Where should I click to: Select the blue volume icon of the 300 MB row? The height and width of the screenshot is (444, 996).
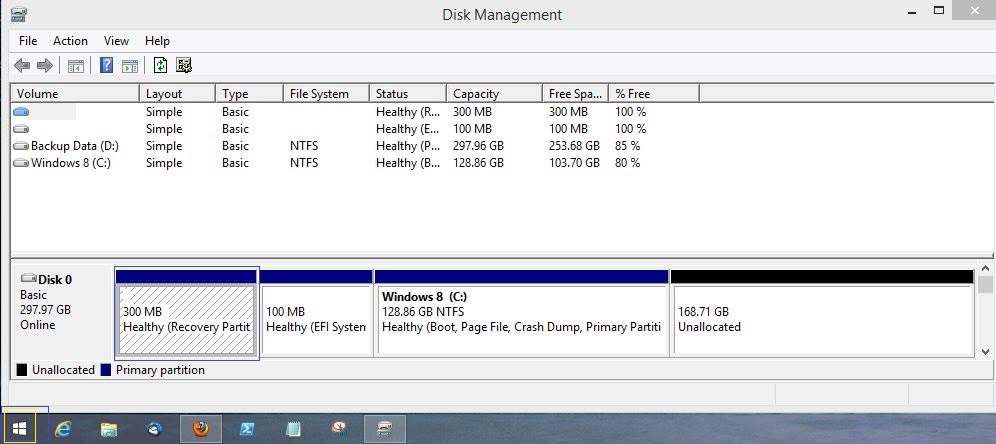tap(21, 112)
